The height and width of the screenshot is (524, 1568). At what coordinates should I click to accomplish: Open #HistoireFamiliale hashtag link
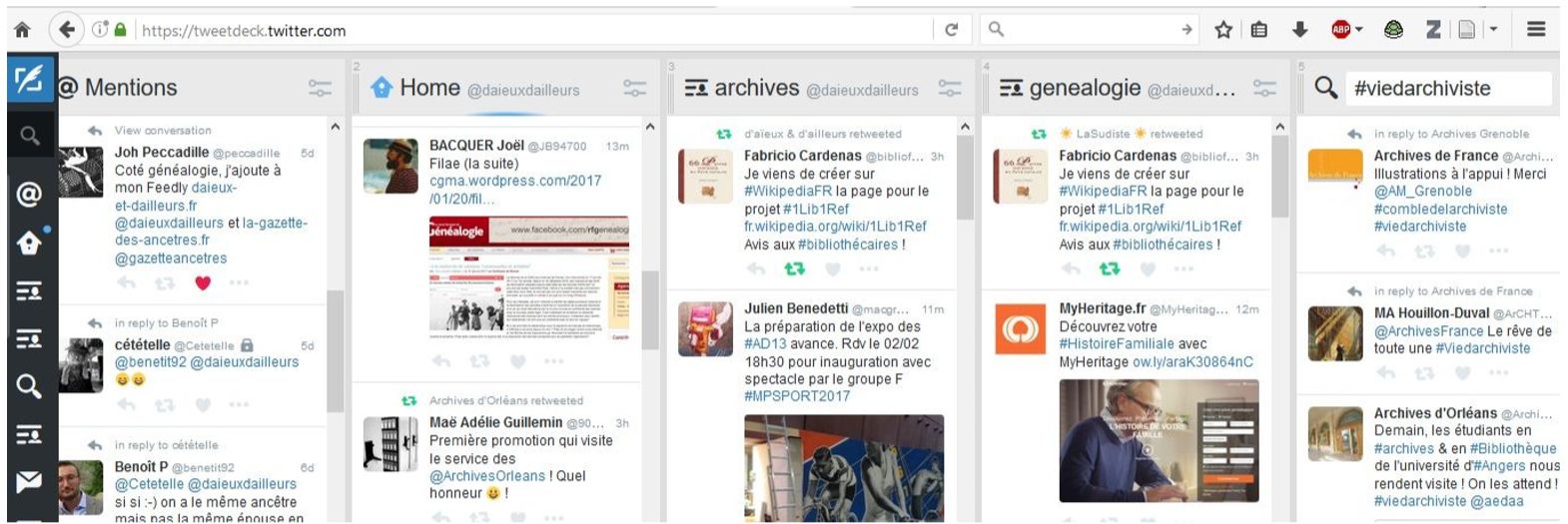pyautogui.click(x=1117, y=343)
